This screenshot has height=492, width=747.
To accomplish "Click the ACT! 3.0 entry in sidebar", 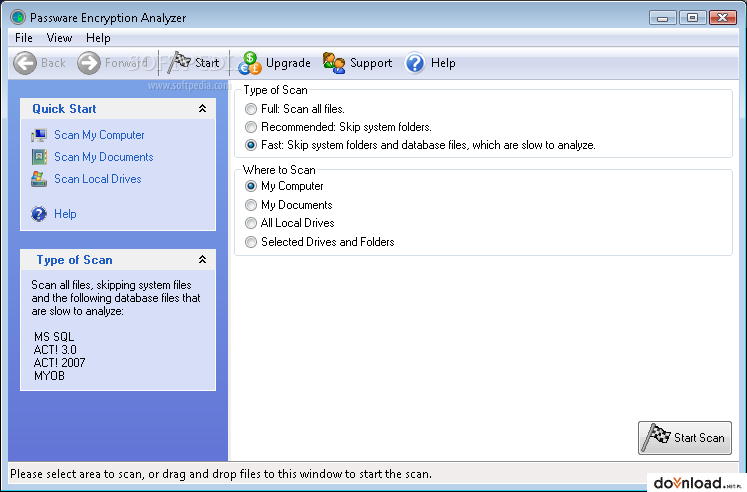I will coord(55,350).
